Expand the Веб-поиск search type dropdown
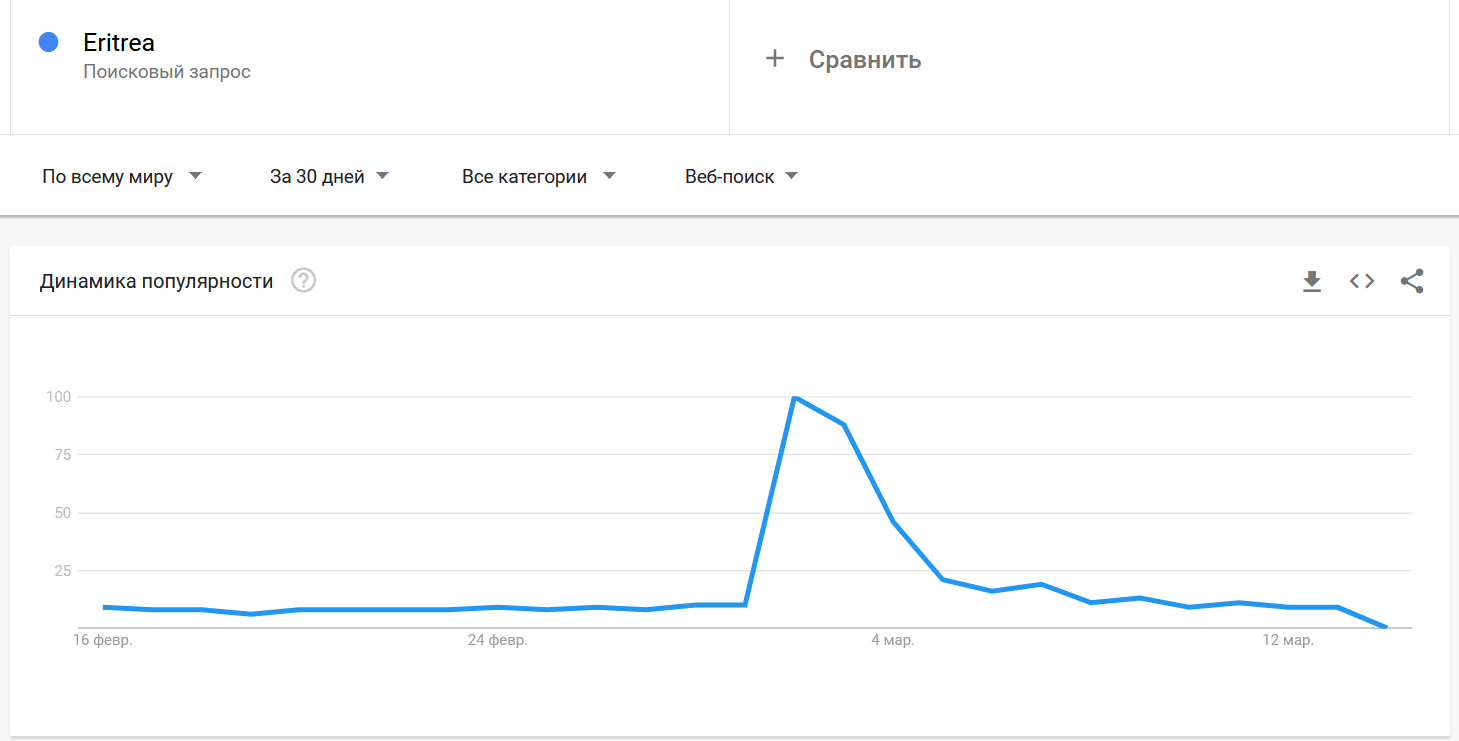Image resolution: width=1459 pixels, height=741 pixels. (741, 177)
